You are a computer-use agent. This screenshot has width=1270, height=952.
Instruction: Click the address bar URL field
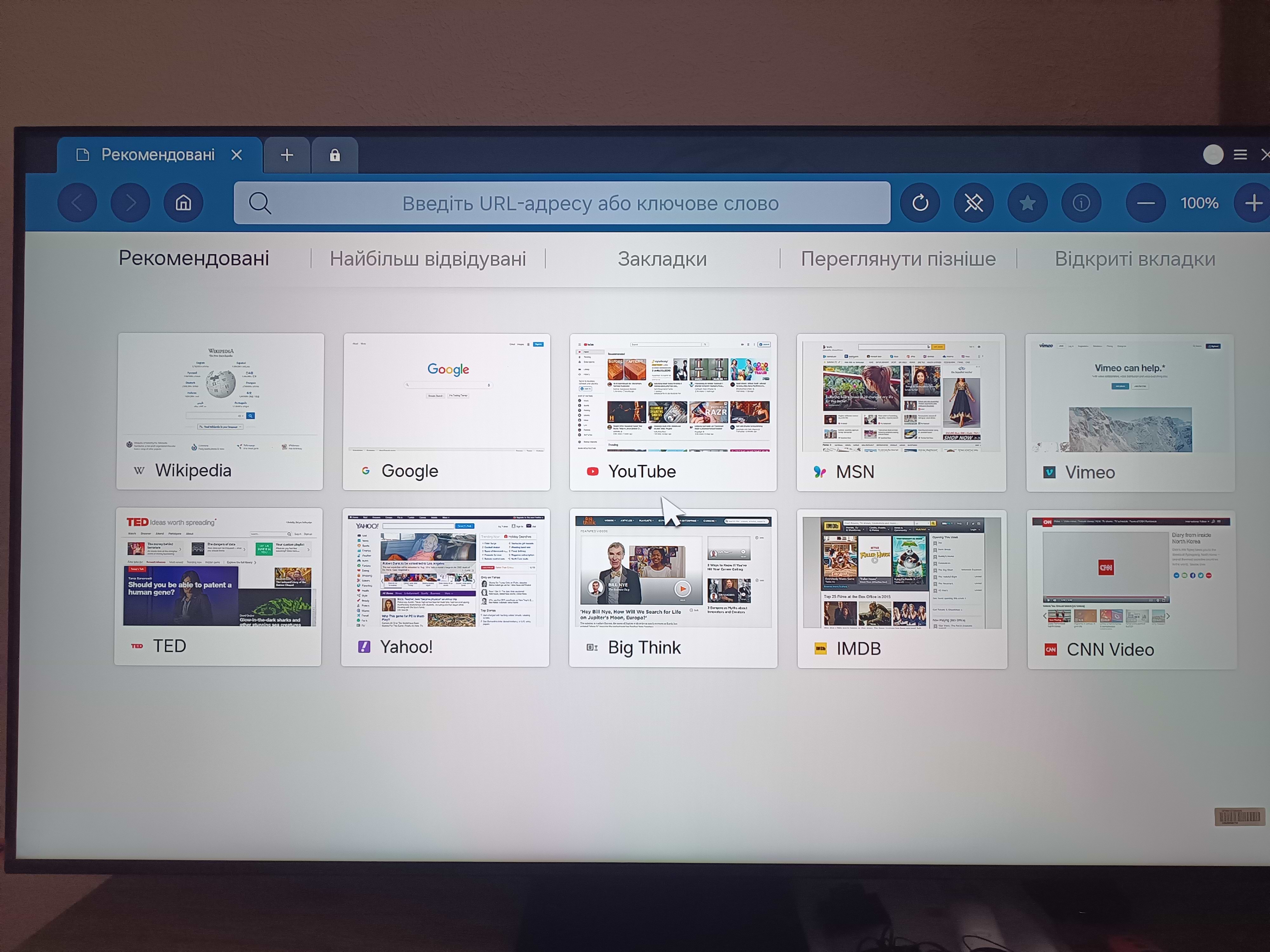coord(562,203)
